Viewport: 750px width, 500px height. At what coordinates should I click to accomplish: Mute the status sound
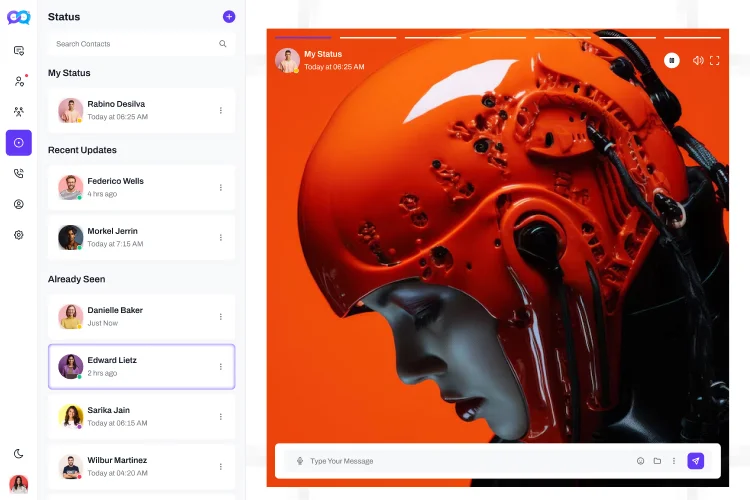pyautogui.click(x=698, y=61)
